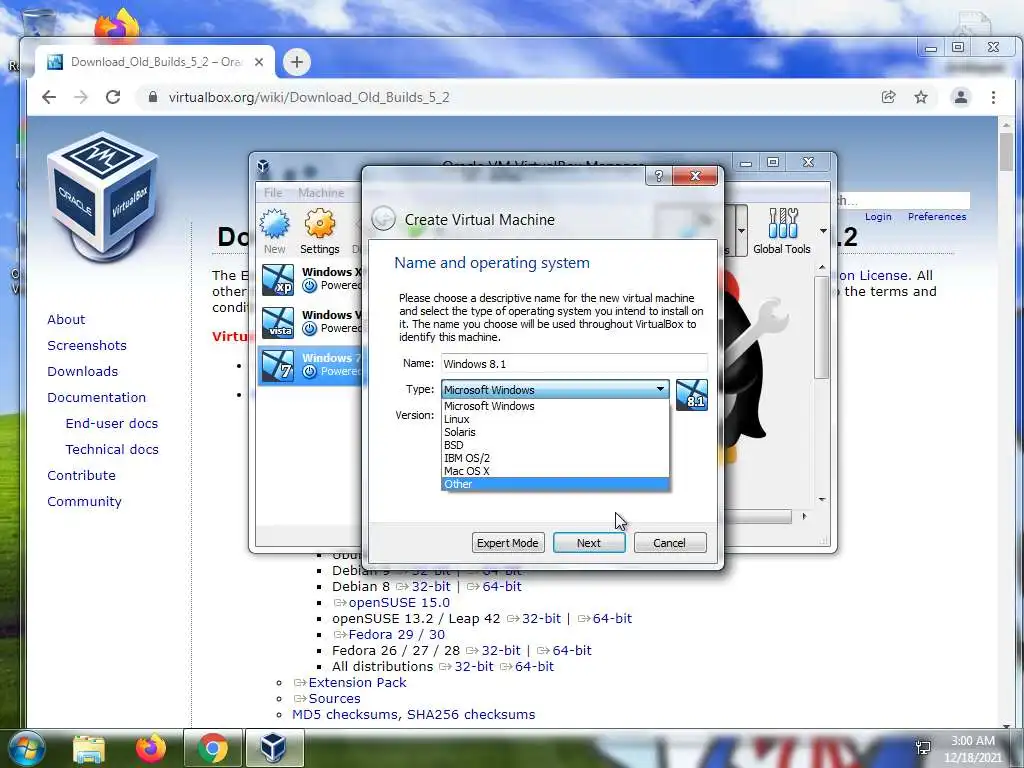
Task: Open the Windows Start button
Action: 25,748
